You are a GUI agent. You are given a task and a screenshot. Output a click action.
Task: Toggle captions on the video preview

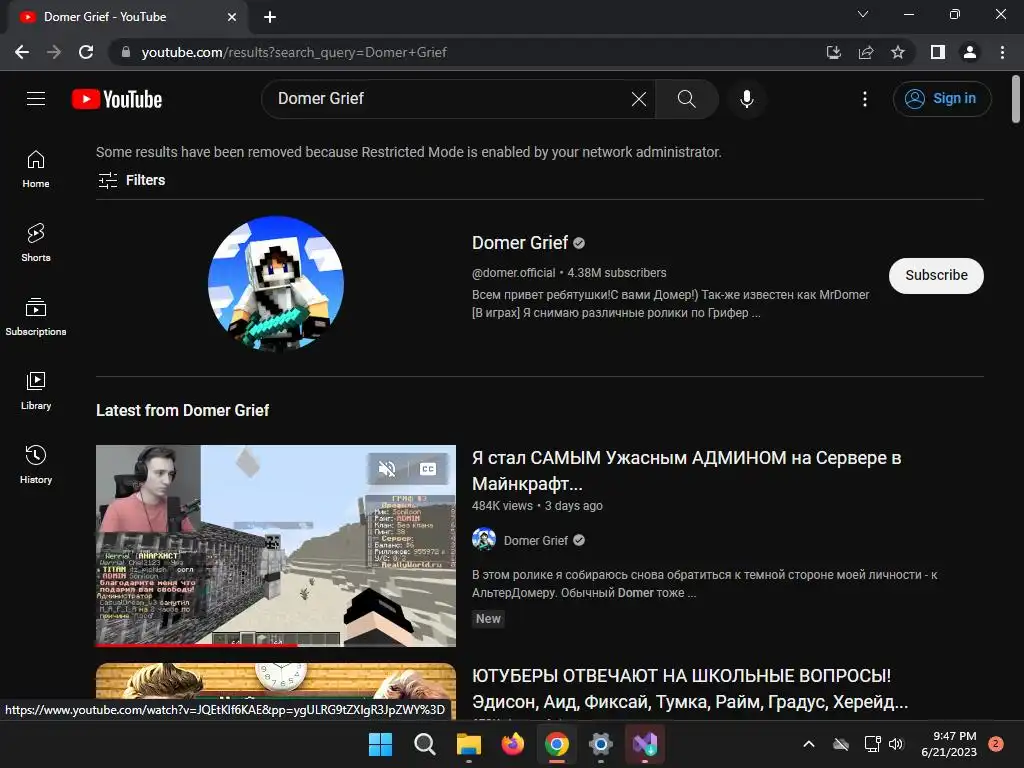[x=428, y=469]
